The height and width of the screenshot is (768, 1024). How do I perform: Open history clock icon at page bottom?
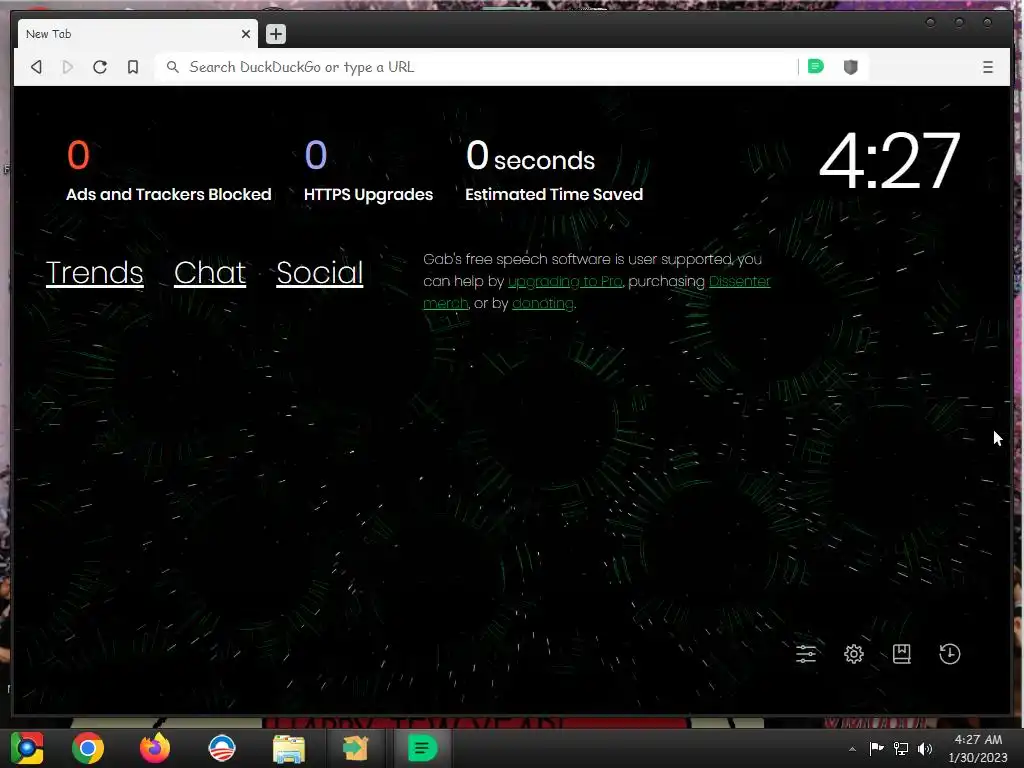pyautogui.click(x=950, y=654)
